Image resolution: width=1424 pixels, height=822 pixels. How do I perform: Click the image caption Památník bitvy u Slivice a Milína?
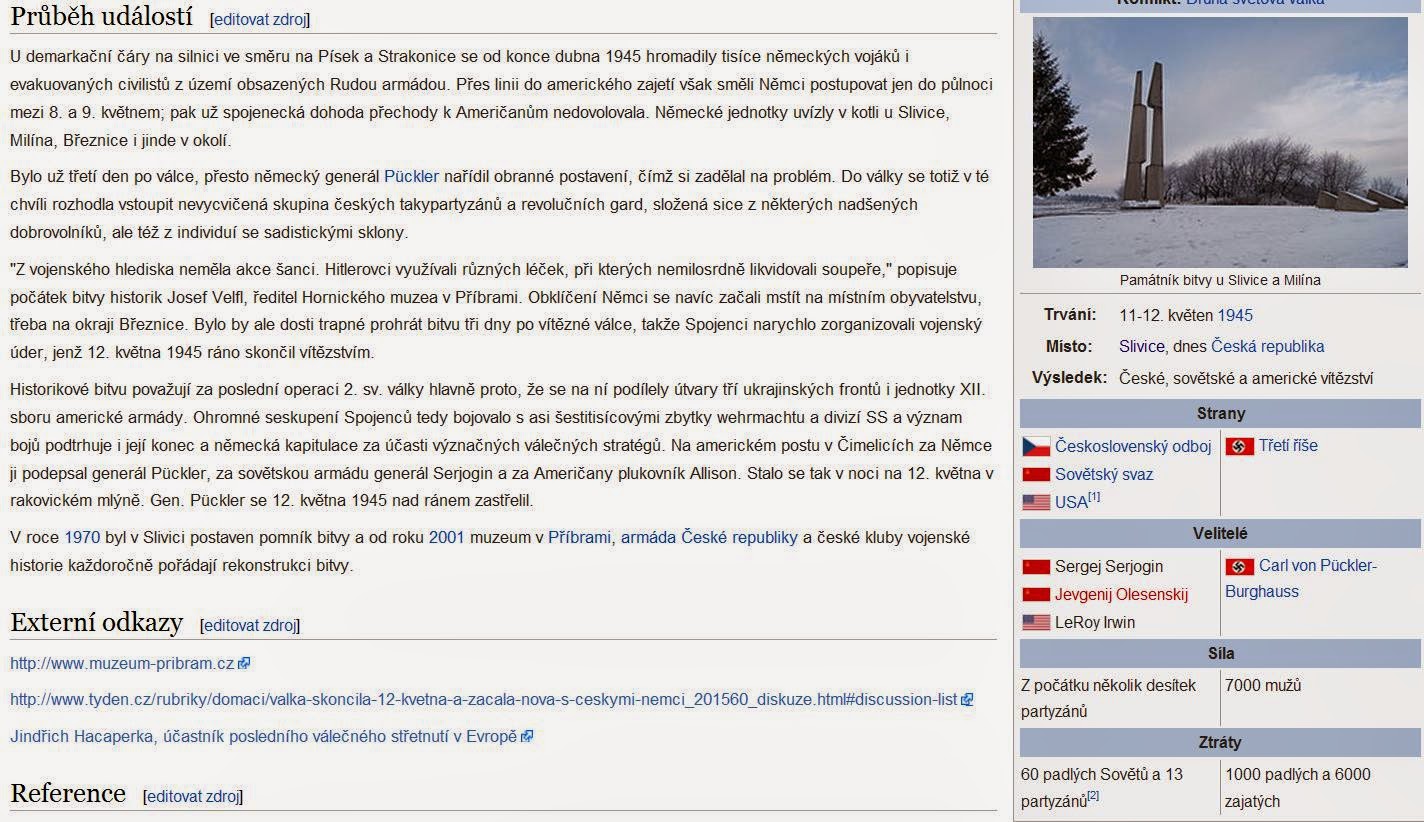[x=1220, y=281]
